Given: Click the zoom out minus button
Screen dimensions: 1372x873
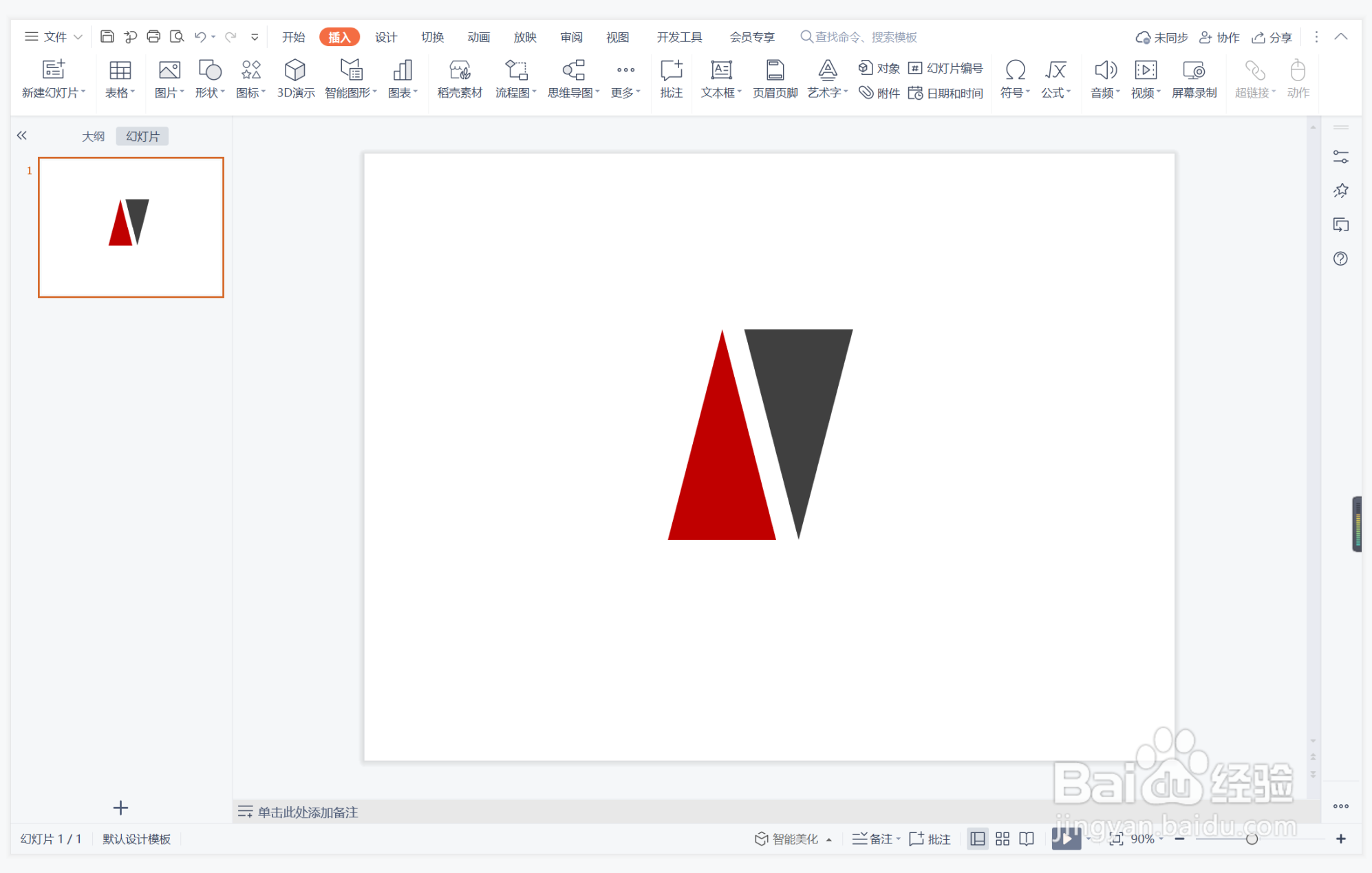Looking at the screenshot, I should (1179, 839).
